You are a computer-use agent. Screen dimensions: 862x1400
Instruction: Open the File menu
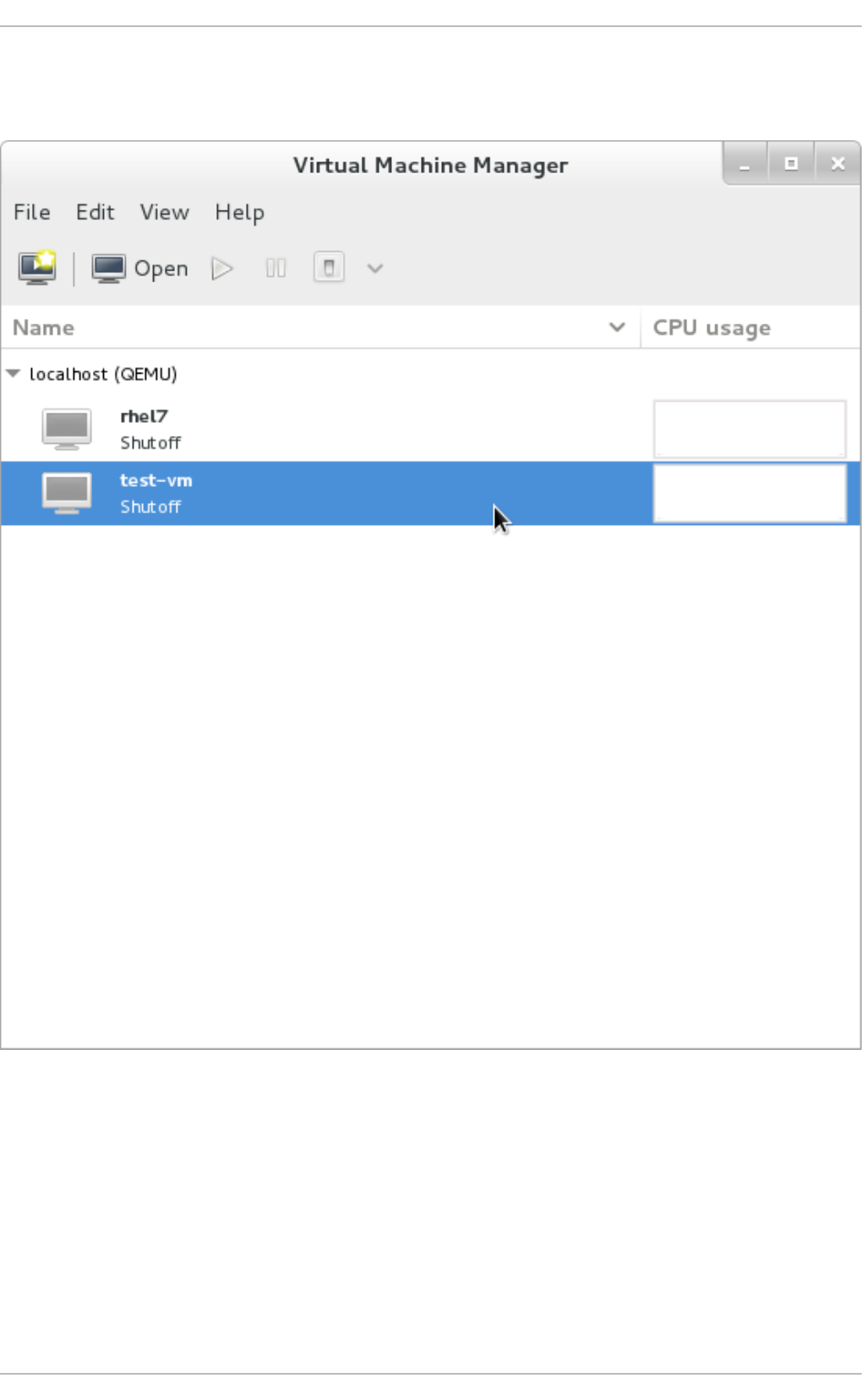(x=32, y=212)
